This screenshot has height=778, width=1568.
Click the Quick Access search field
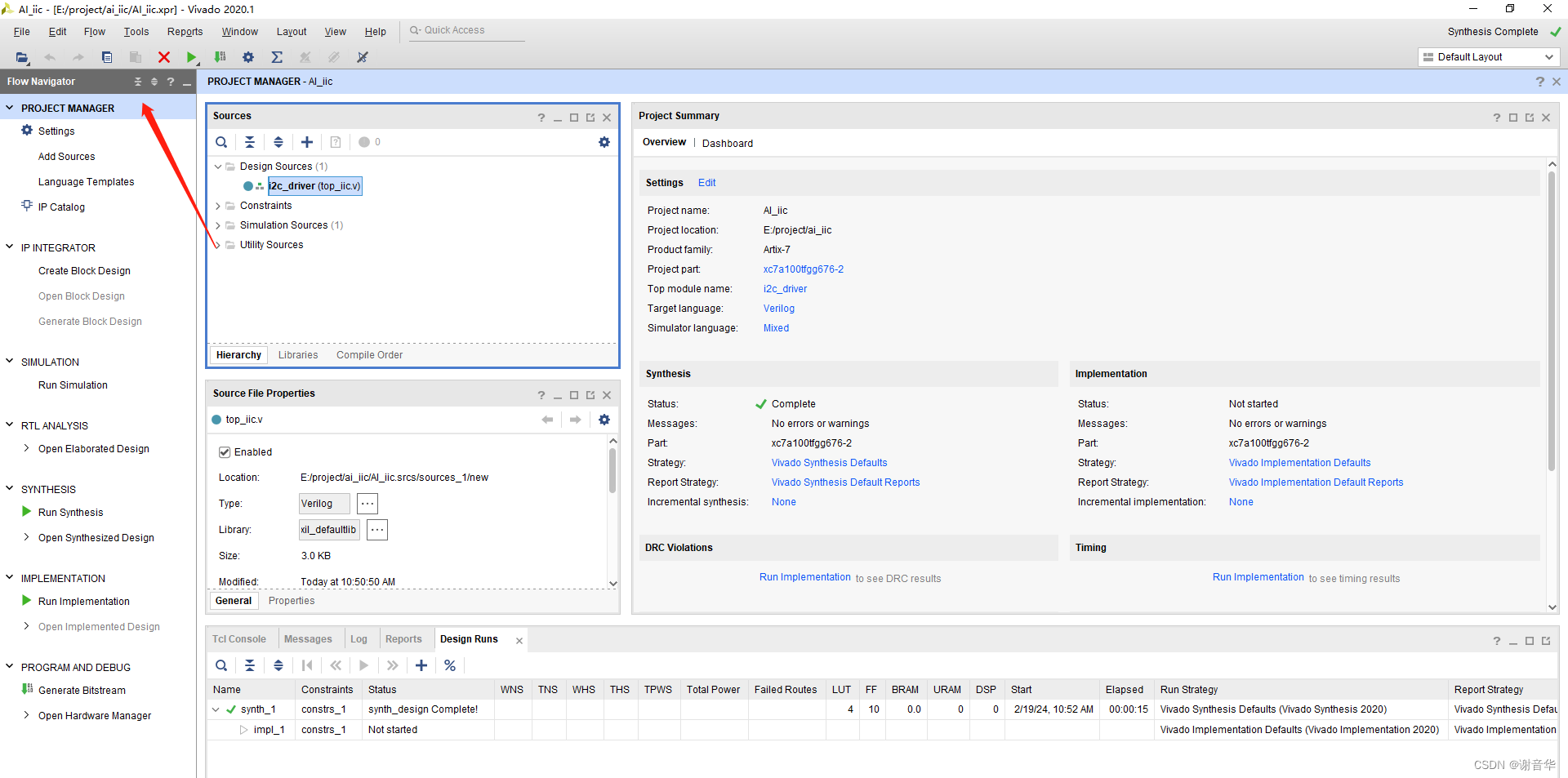click(x=465, y=31)
